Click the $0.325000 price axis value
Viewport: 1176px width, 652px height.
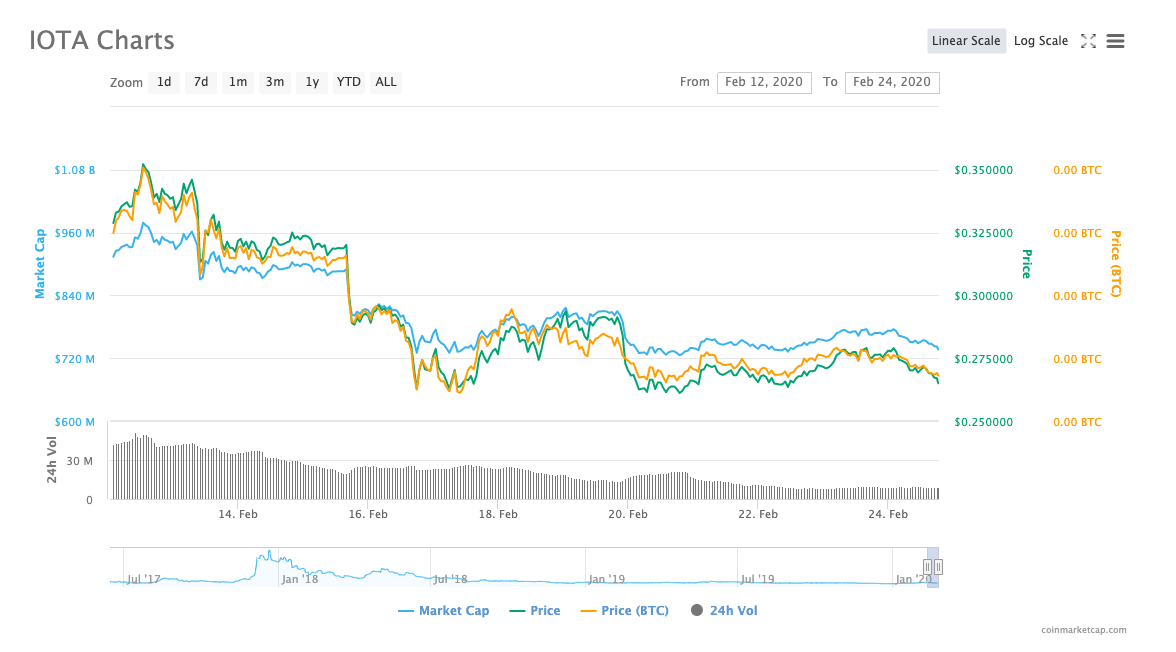pyautogui.click(x=983, y=233)
